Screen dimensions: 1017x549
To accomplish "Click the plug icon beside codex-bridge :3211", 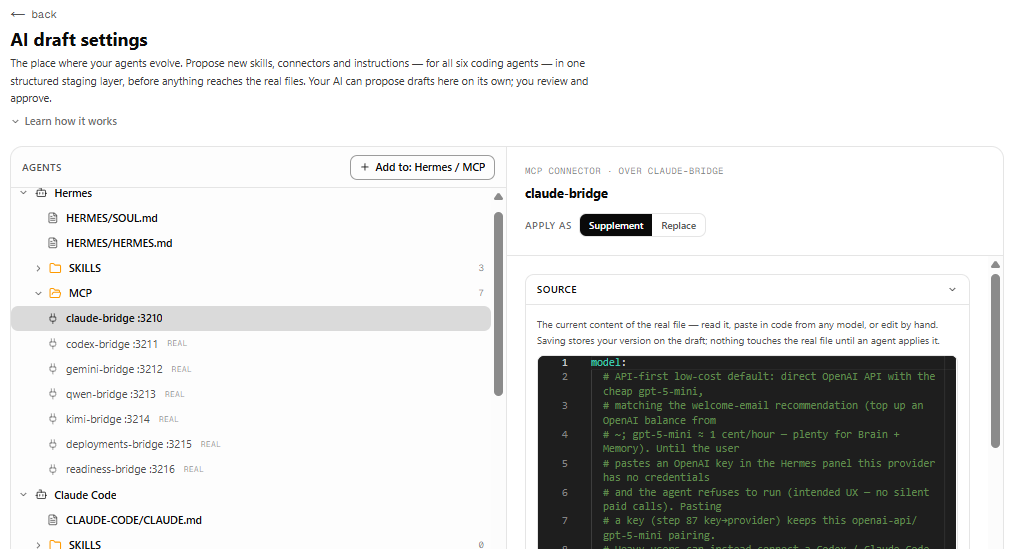I will [x=53, y=343].
